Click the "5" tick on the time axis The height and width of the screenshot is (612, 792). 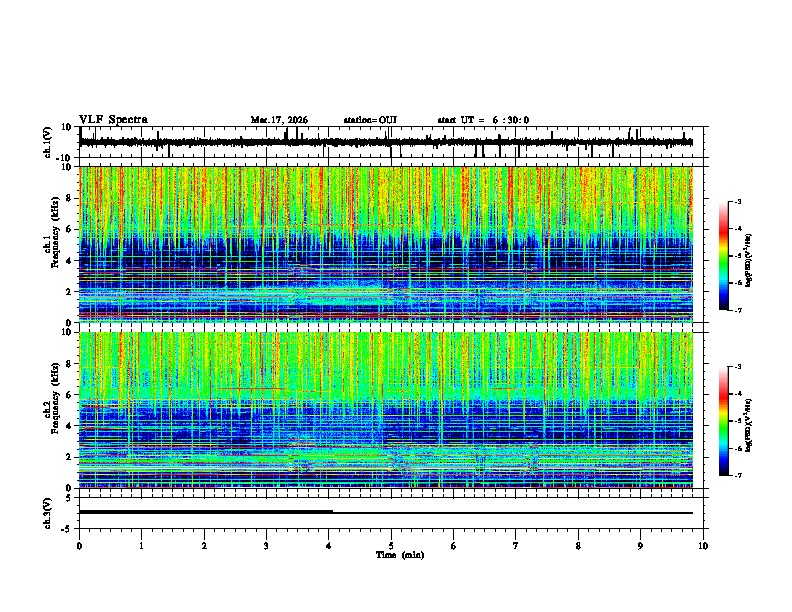(391, 546)
